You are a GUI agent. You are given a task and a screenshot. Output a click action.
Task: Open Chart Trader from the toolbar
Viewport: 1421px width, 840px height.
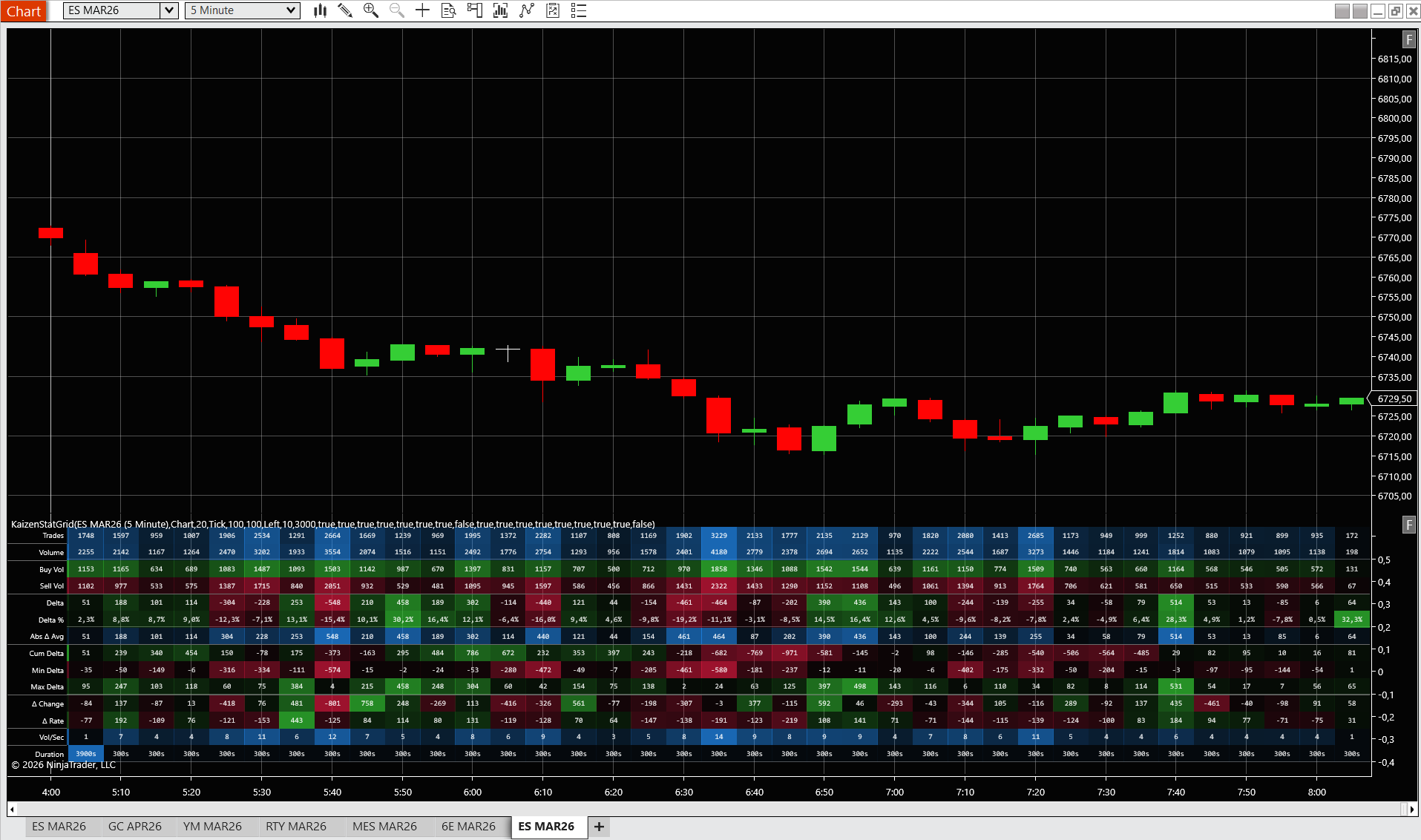tap(474, 10)
